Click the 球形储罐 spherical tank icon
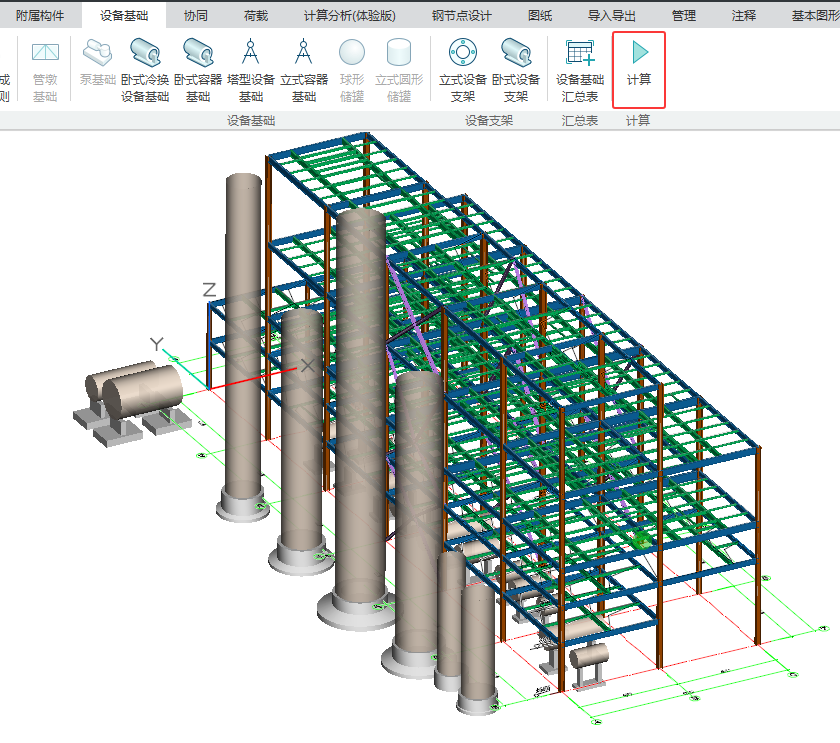 [351, 70]
